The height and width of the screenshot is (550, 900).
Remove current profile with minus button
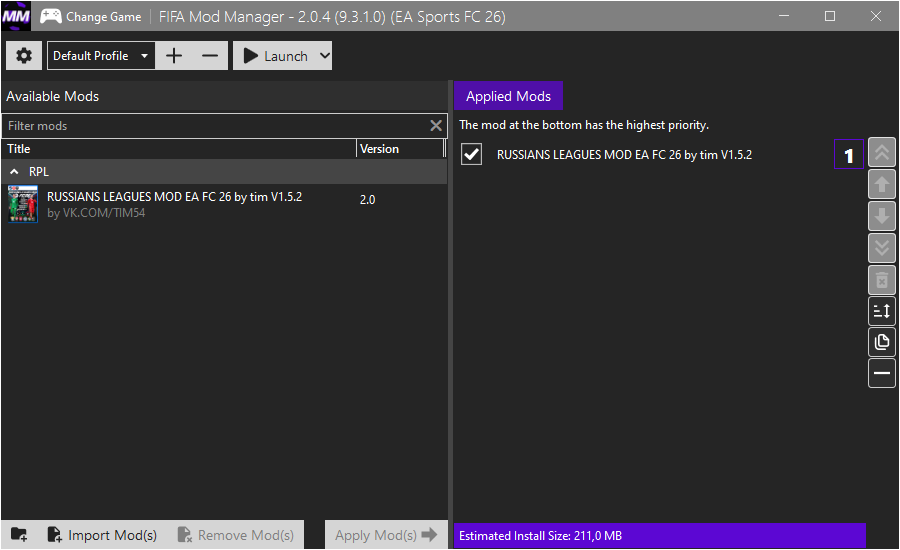209,56
